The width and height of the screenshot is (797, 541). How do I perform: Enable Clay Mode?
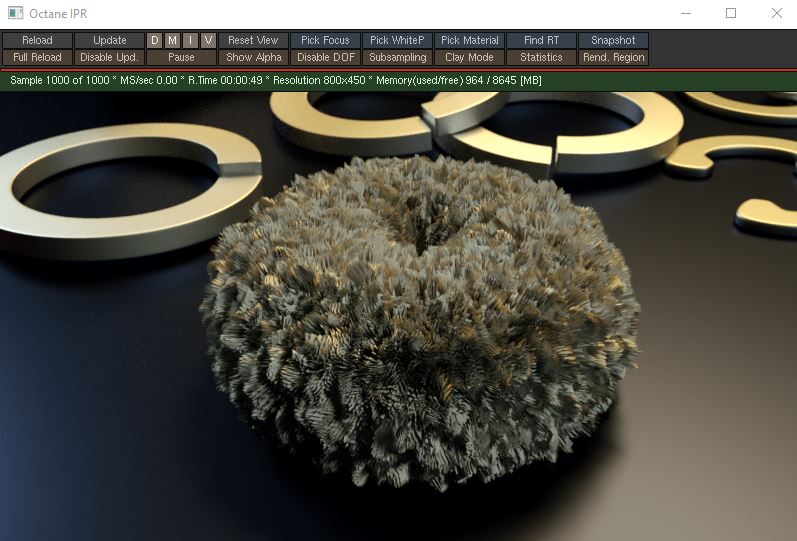(470, 57)
